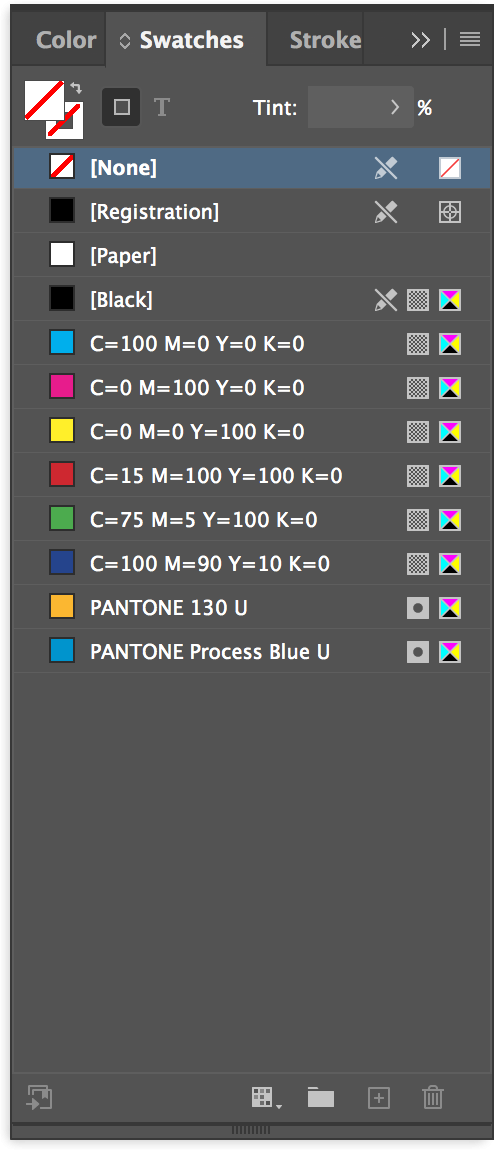Click the Swatch Views grid icon
This screenshot has height=1154, width=494.
point(267,1098)
